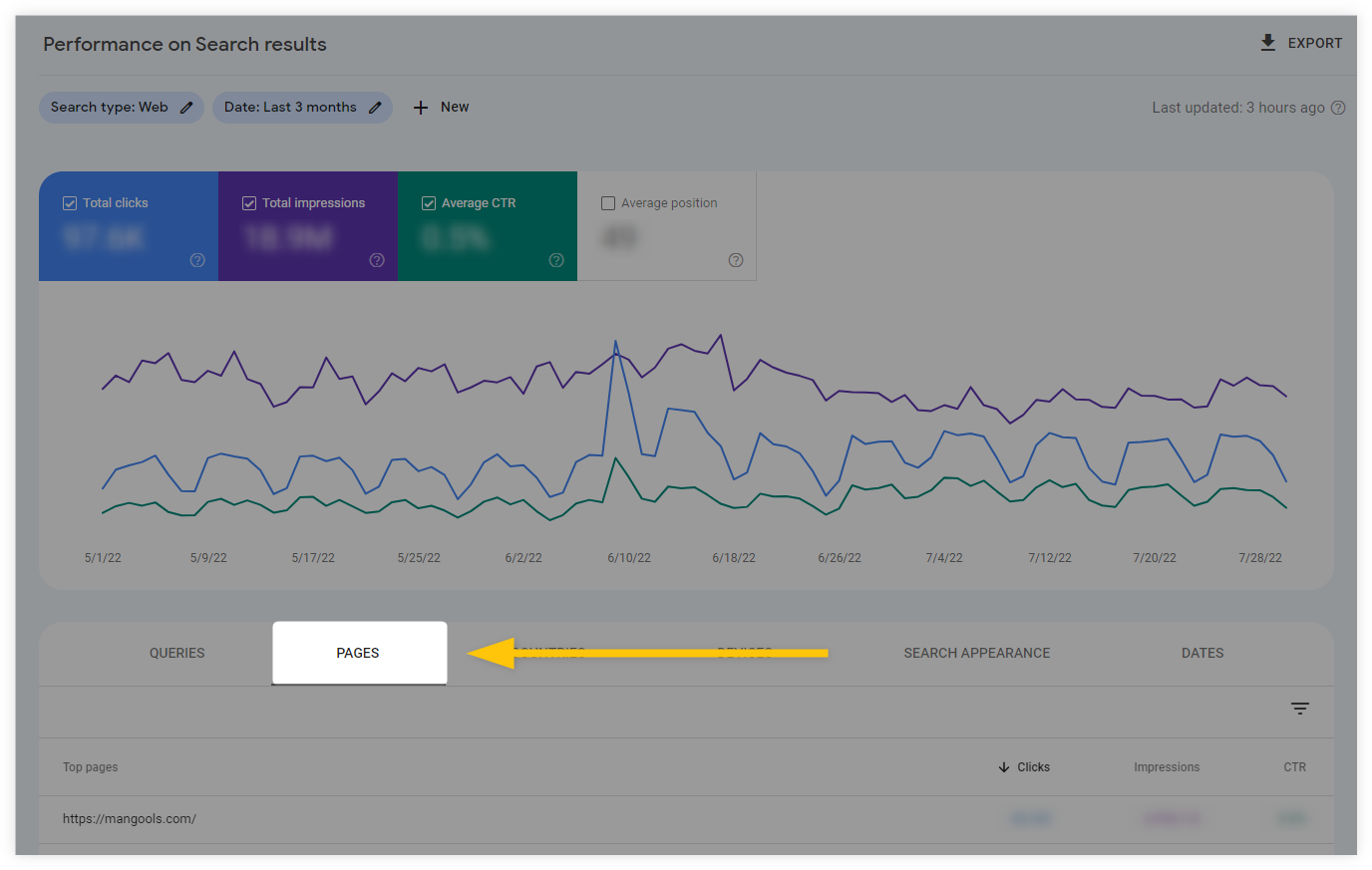Open the table filter icon above Top pages

[1299, 708]
